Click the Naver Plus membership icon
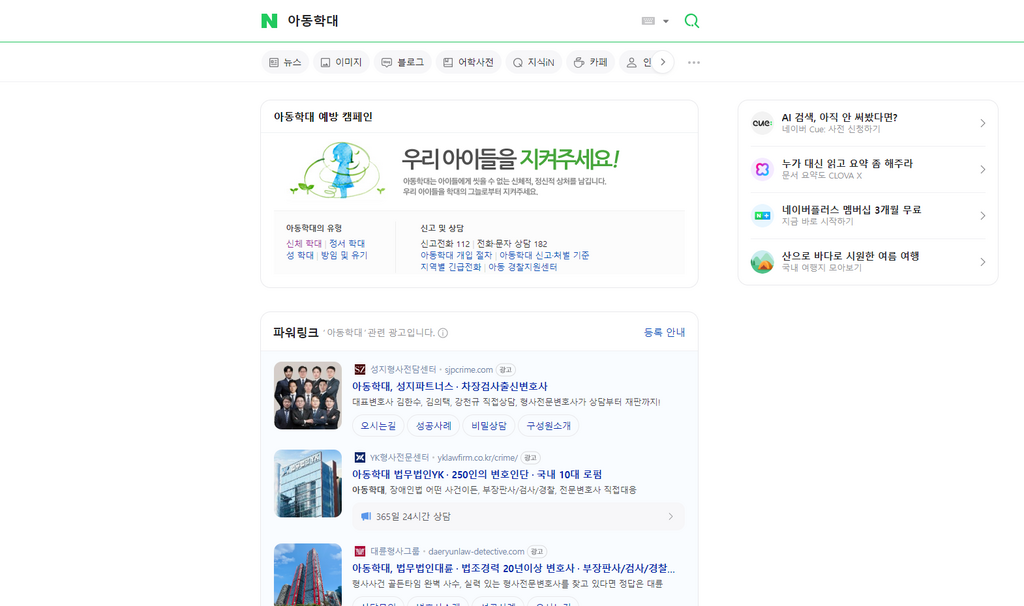 click(x=762, y=215)
